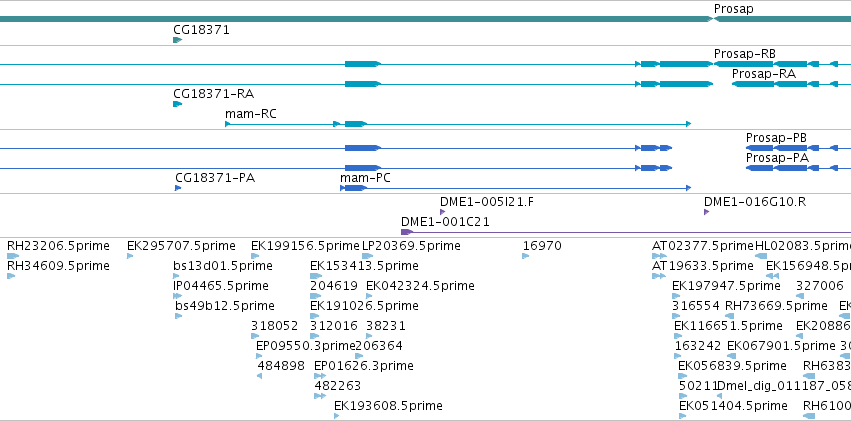Screen dimensions: 851x421
Task: Click the EK197947.5prime label
Action: pos(726,286)
